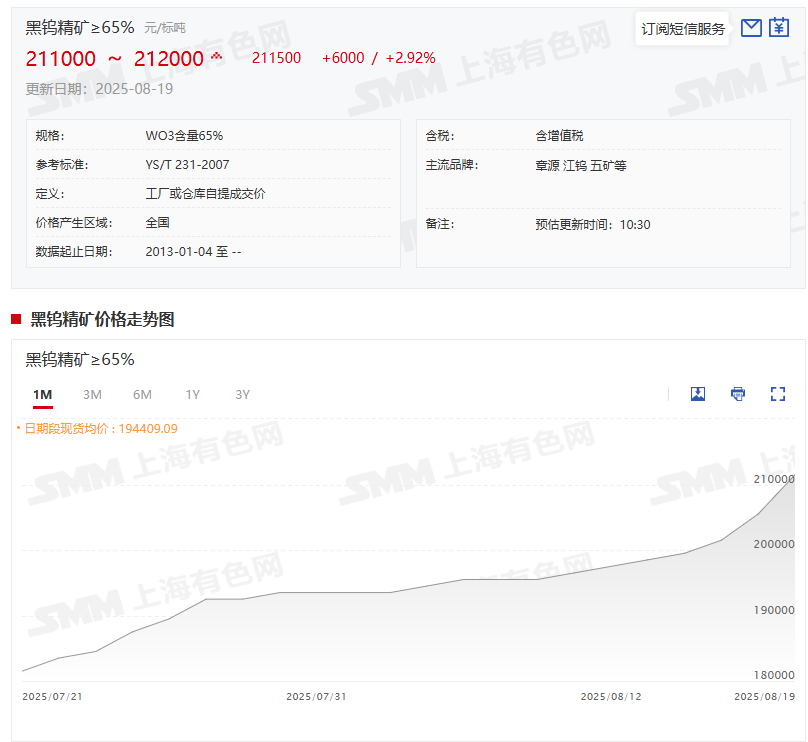
Task: Click the envelope SMS subscription icon
Action: coord(751,28)
